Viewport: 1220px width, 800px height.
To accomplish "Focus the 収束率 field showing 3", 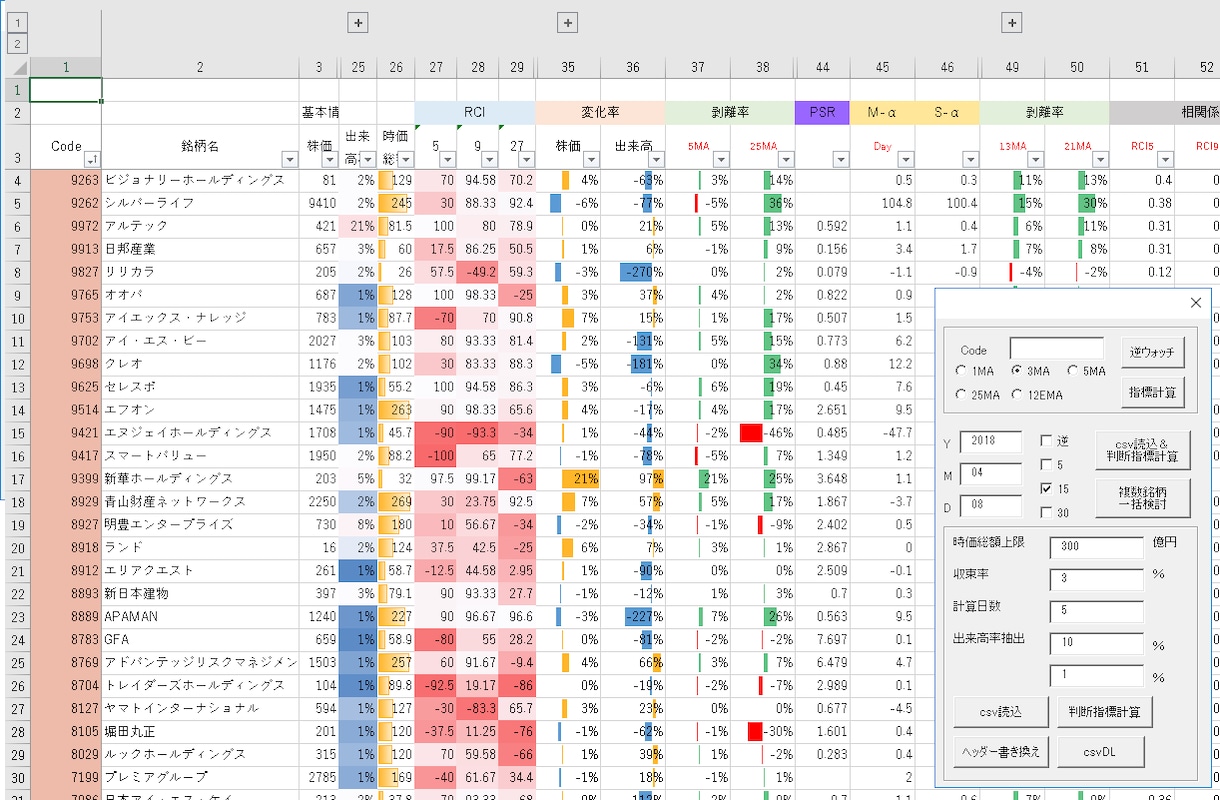I will (1096, 579).
